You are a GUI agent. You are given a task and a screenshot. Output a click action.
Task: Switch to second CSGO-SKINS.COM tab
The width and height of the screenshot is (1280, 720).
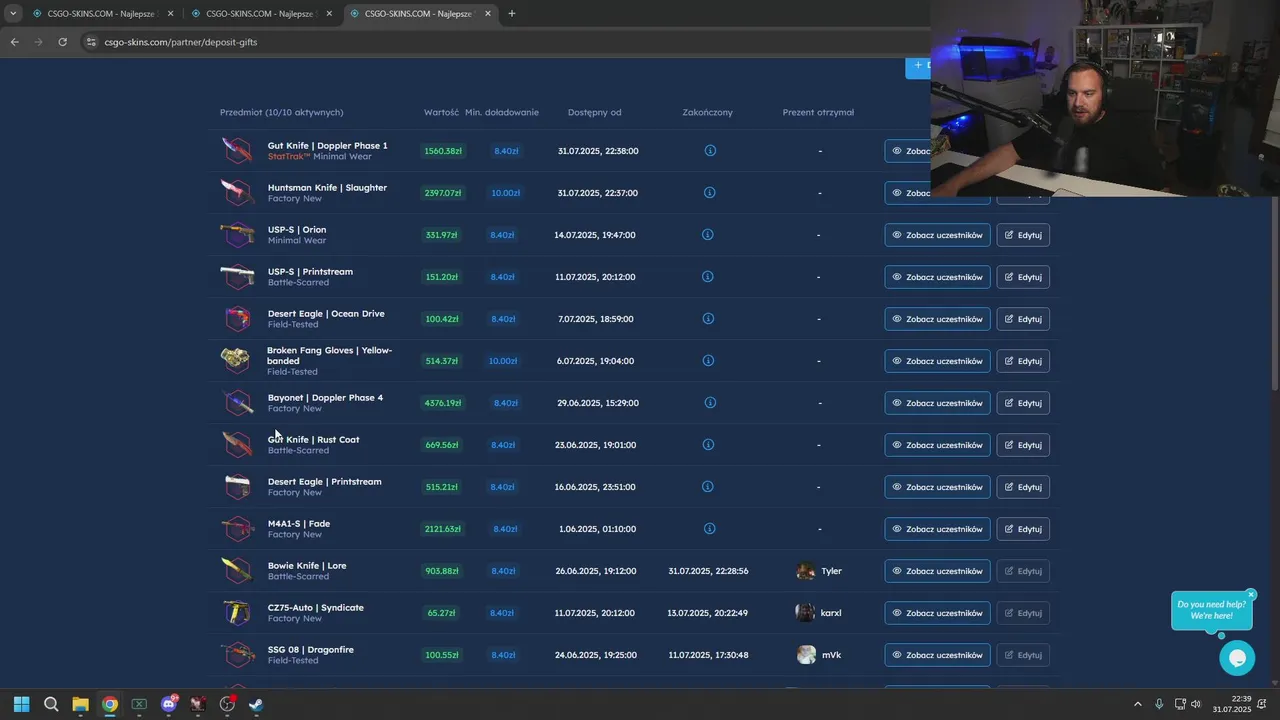(x=262, y=14)
